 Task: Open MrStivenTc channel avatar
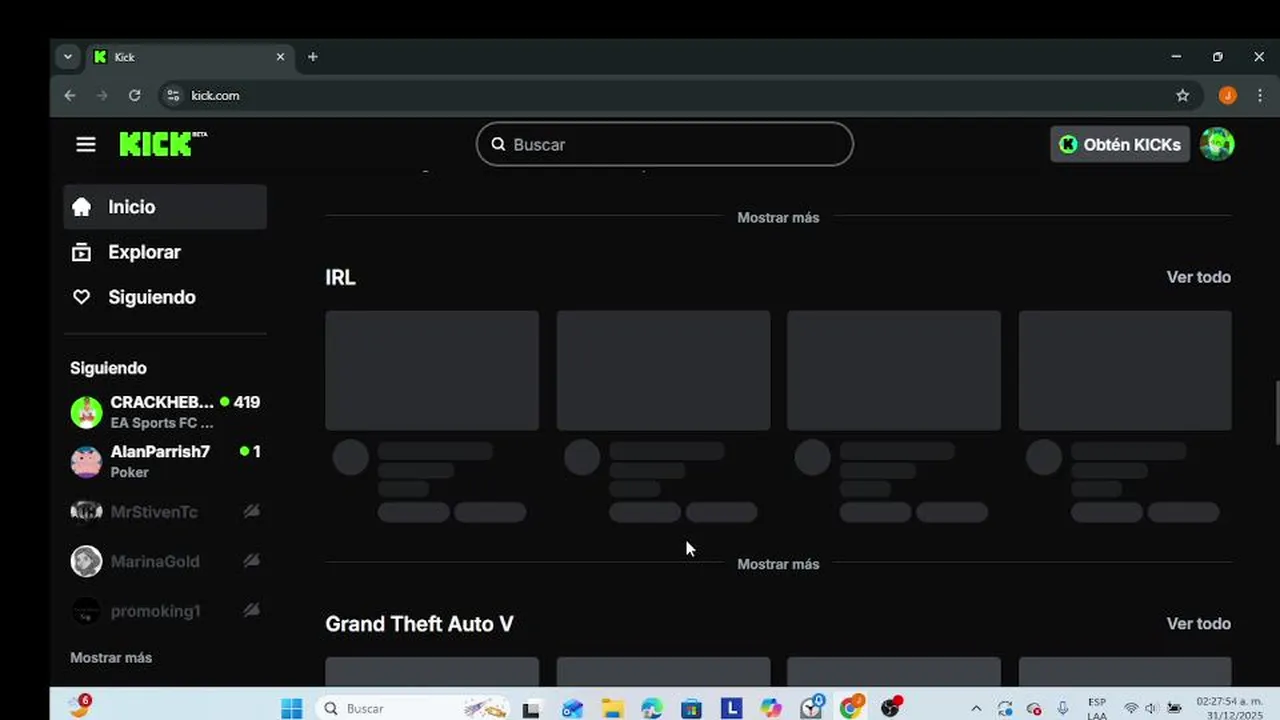pos(86,512)
